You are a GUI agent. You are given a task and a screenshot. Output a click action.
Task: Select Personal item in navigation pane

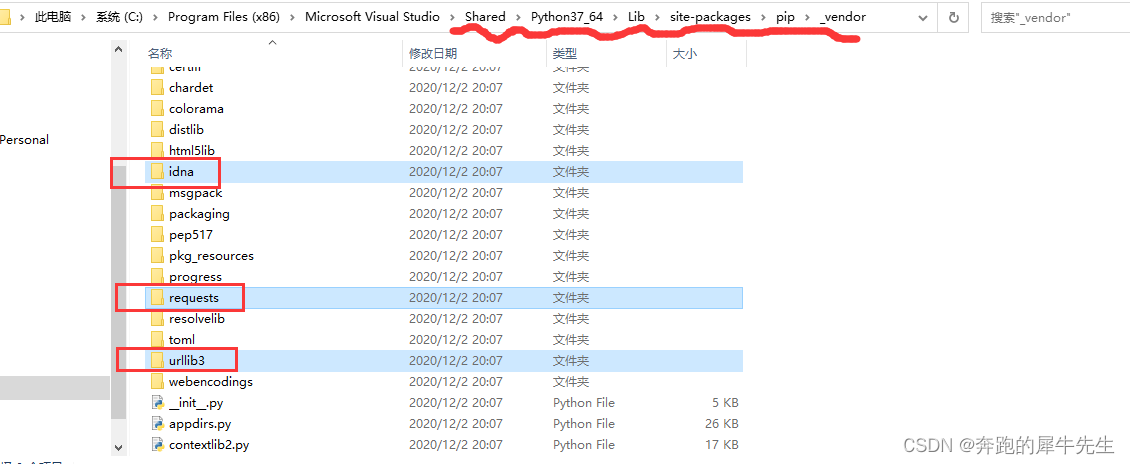(x=25, y=140)
